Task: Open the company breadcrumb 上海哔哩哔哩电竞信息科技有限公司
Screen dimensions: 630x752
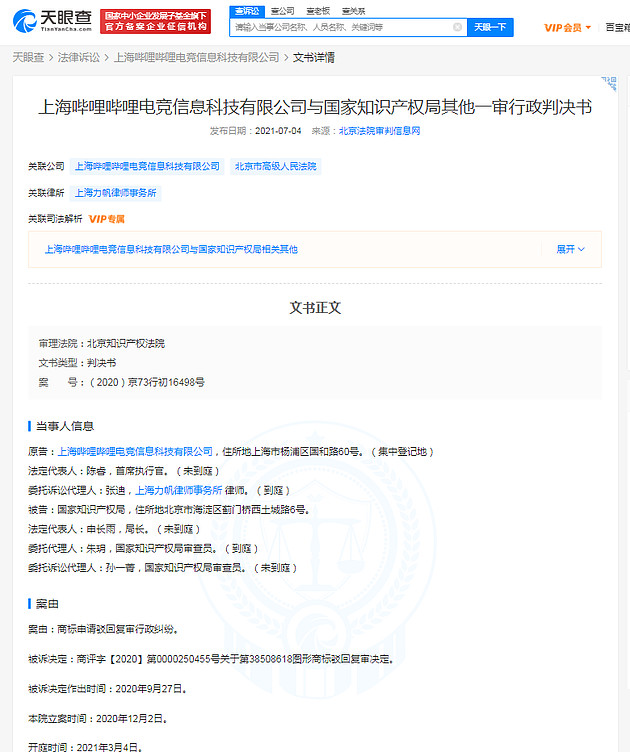Action: pos(196,58)
